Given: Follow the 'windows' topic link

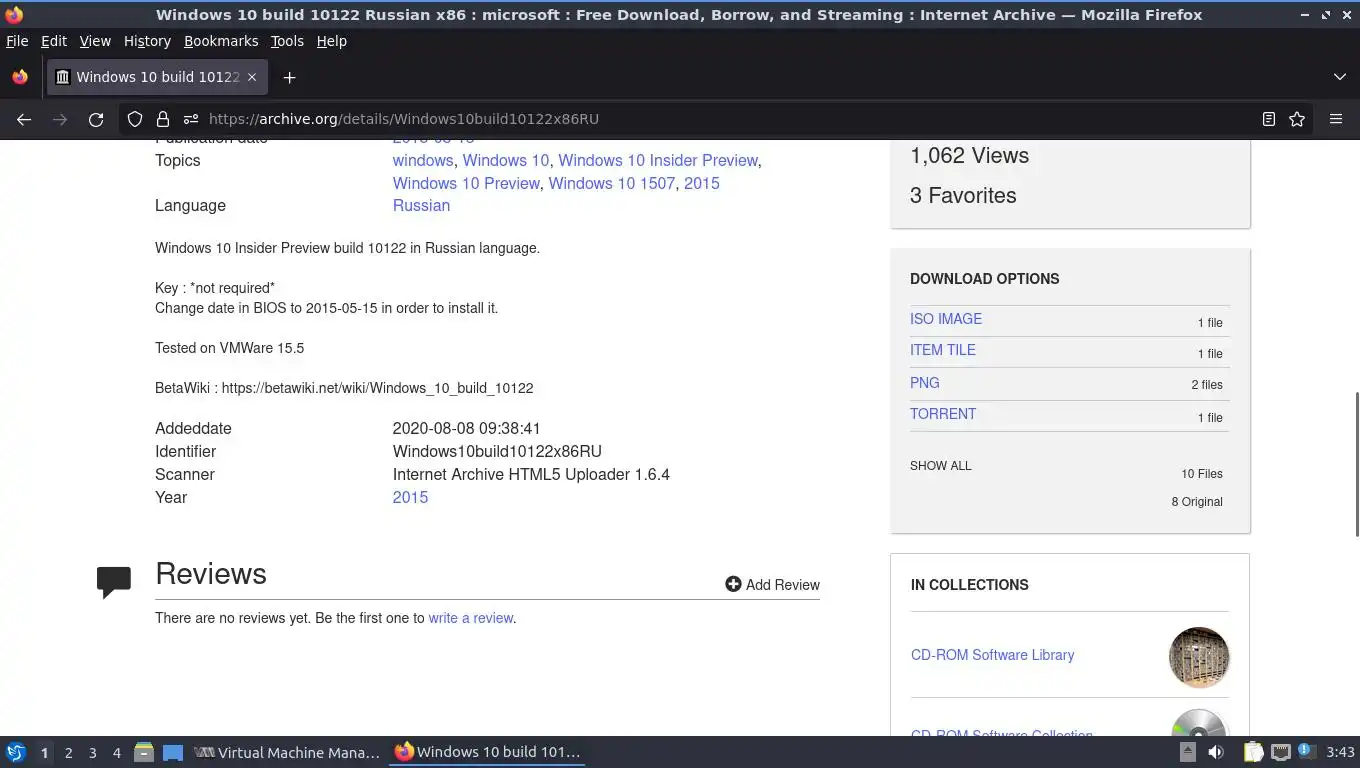Looking at the screenshot, I should (x=423, y=160).
